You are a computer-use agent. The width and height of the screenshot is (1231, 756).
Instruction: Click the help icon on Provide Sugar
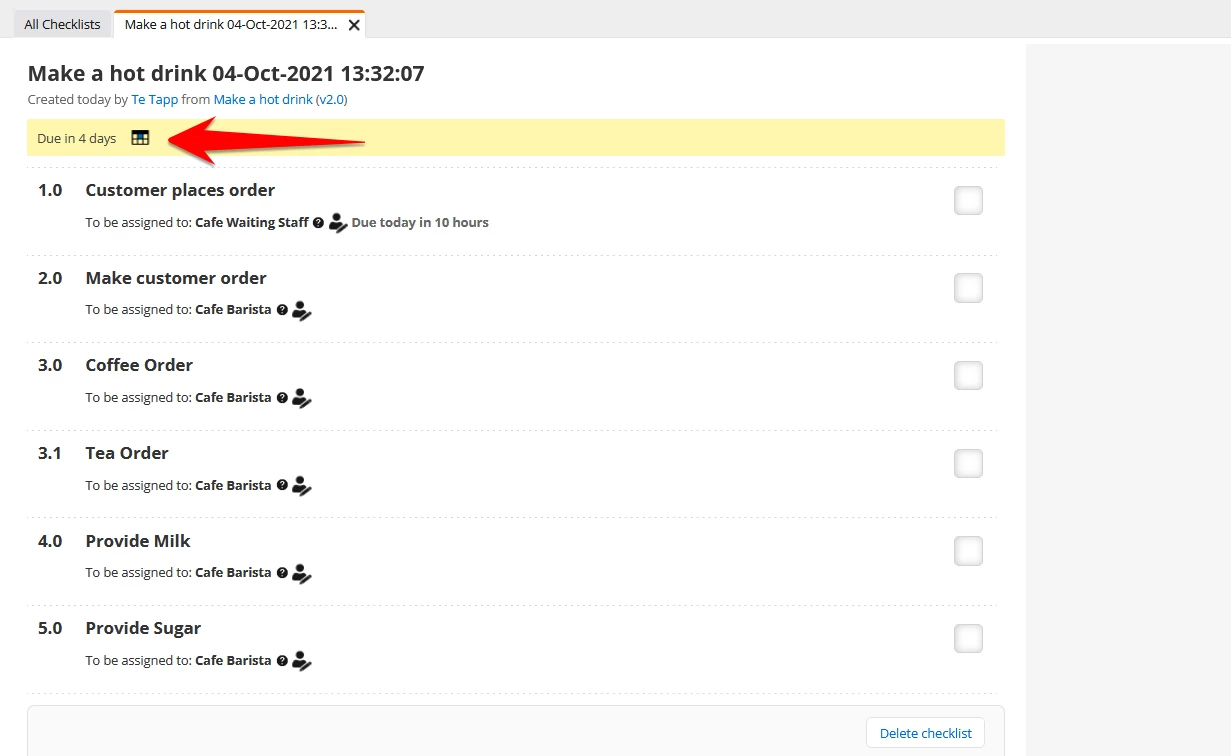(x=283, y=660)
